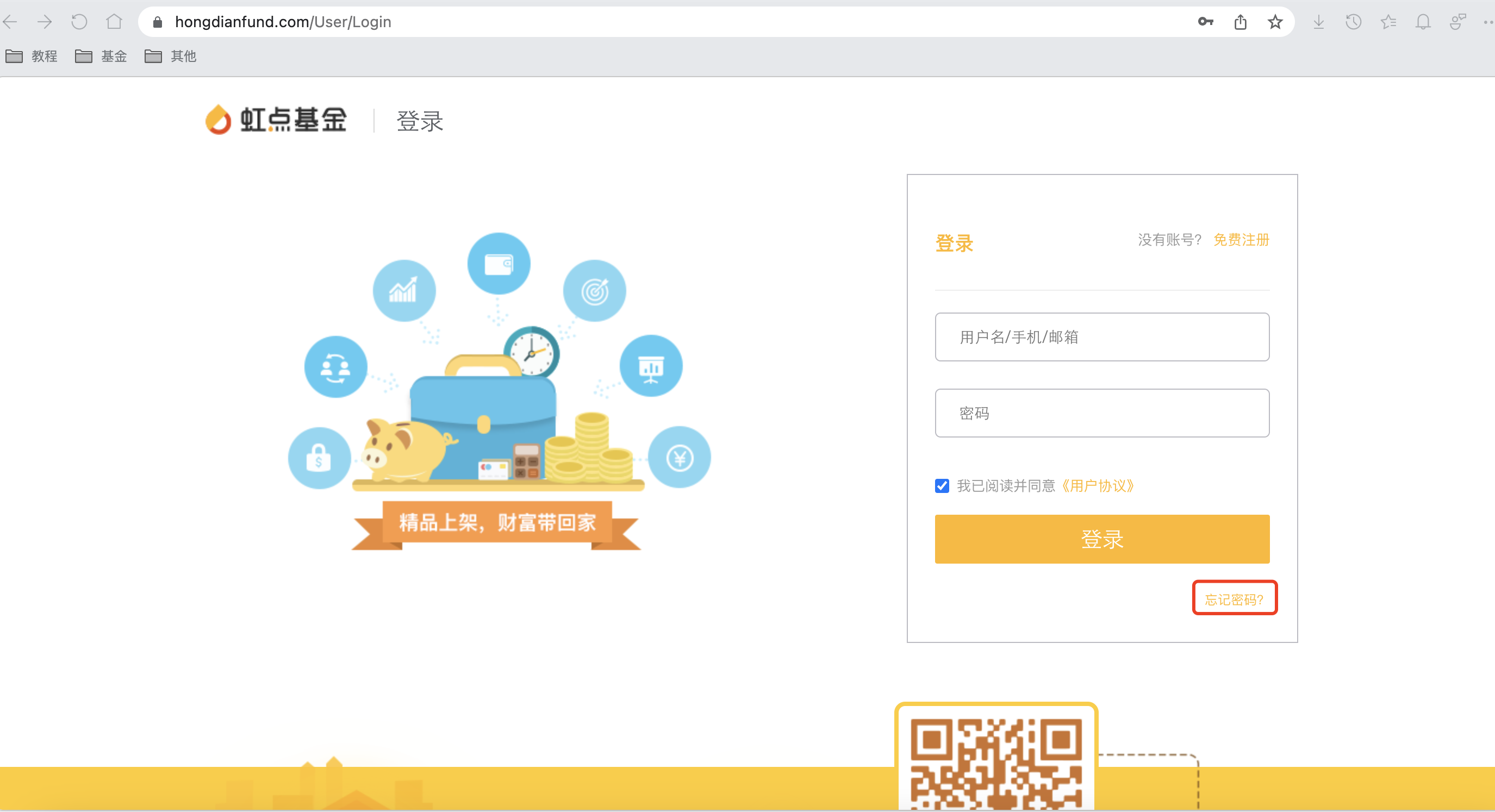
Task: Open the 基金 bookmarks folder
Action: click(x=101, y=57)
